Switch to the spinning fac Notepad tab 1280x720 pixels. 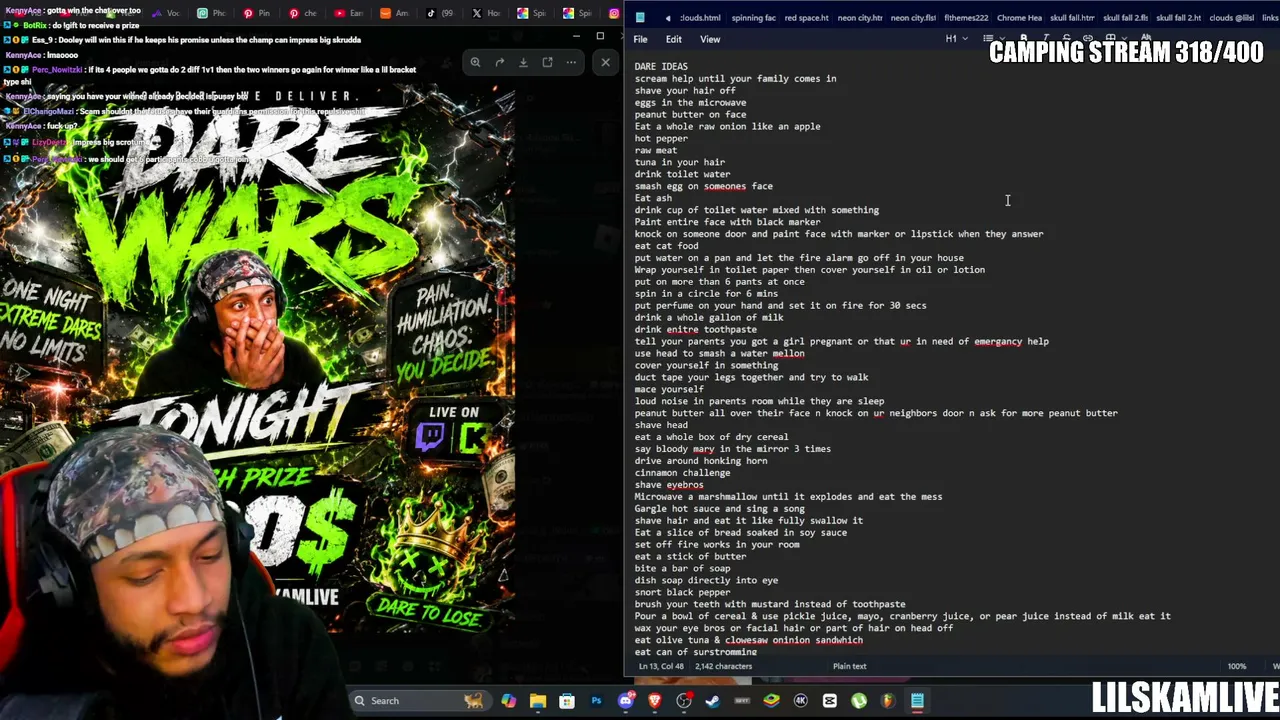(753, 17)
